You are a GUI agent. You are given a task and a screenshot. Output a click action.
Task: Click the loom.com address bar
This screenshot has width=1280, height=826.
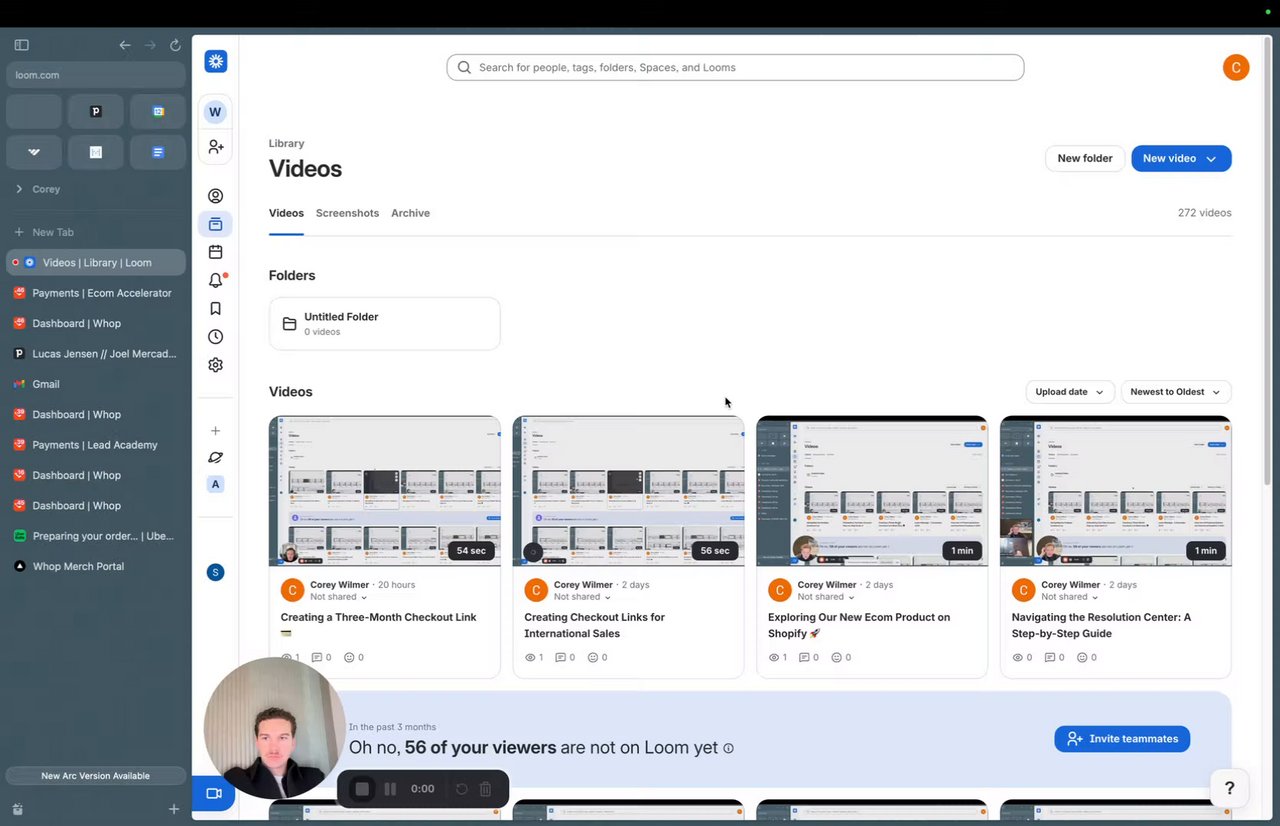click(96, 75)
